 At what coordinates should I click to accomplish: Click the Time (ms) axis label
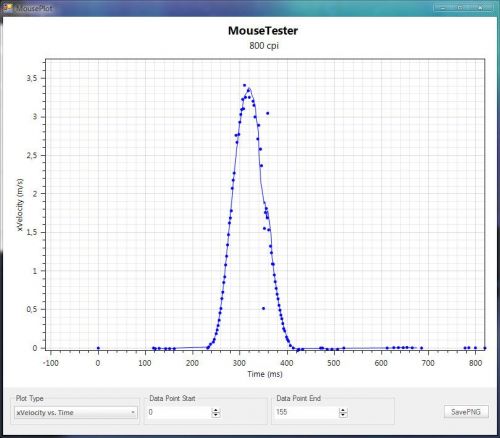(265, 374)
